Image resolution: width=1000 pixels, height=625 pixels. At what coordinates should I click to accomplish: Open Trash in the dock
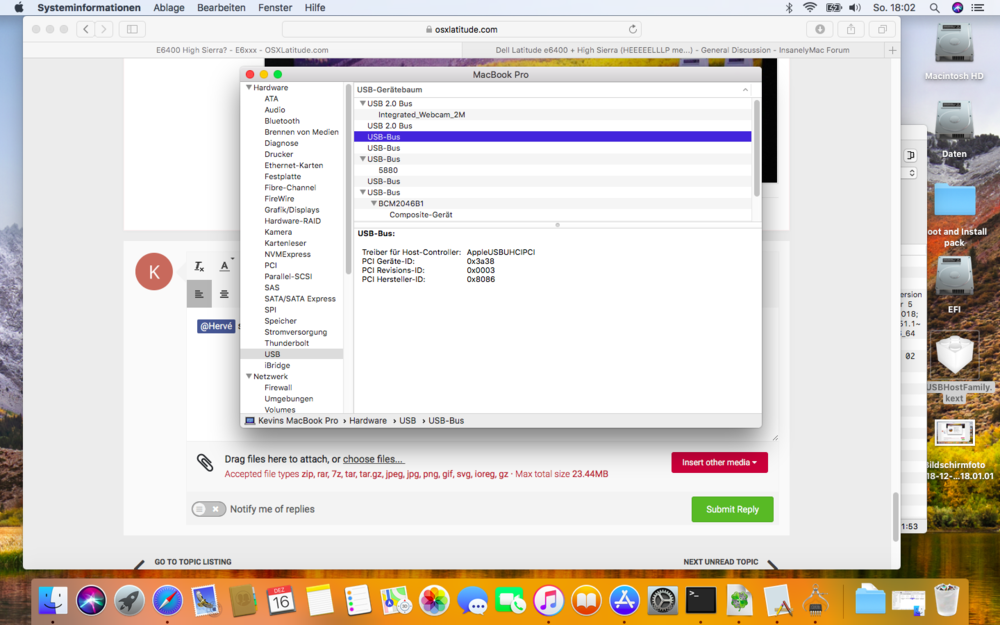point(946,601)
